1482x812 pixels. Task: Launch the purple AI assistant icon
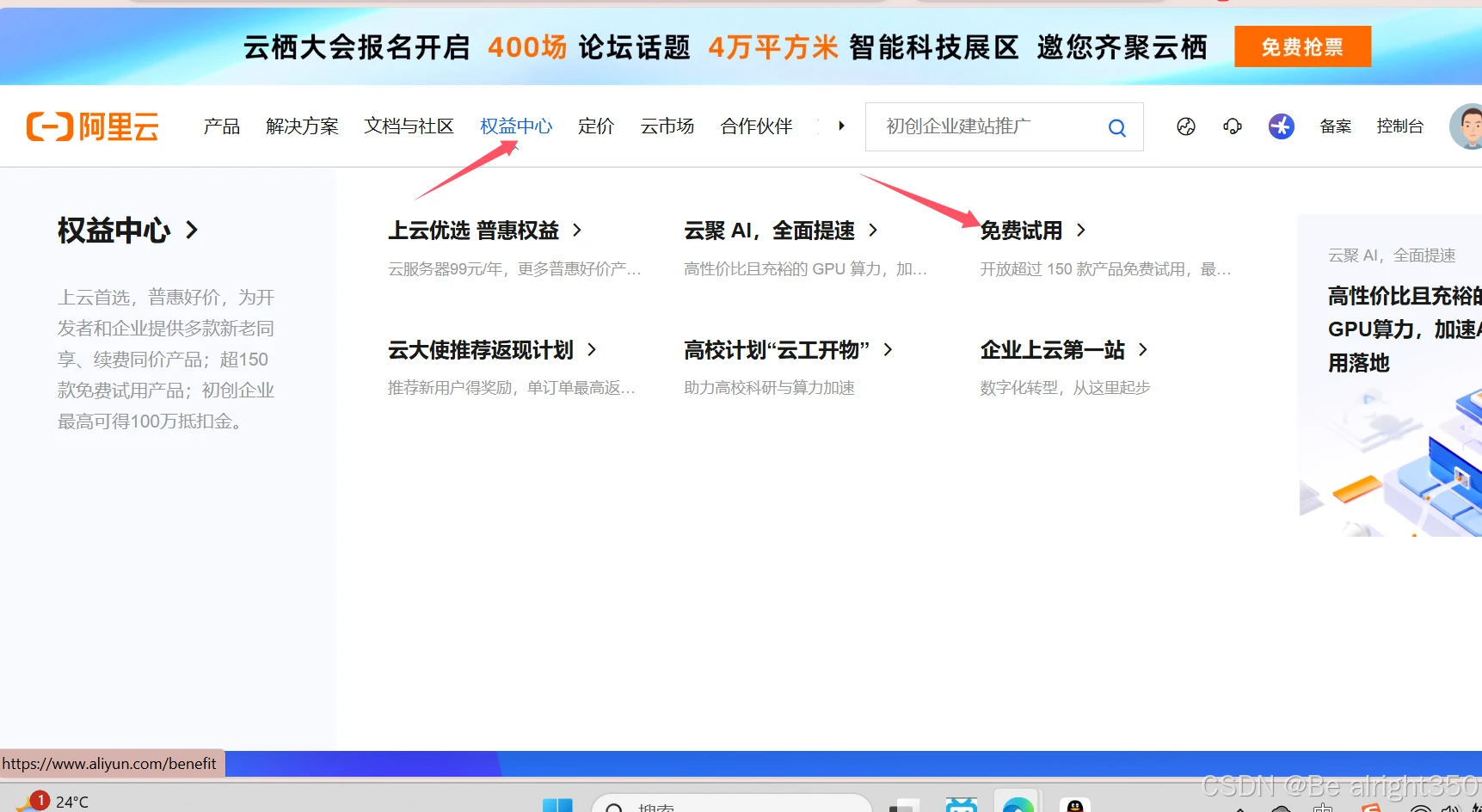tap(1282, 126)
